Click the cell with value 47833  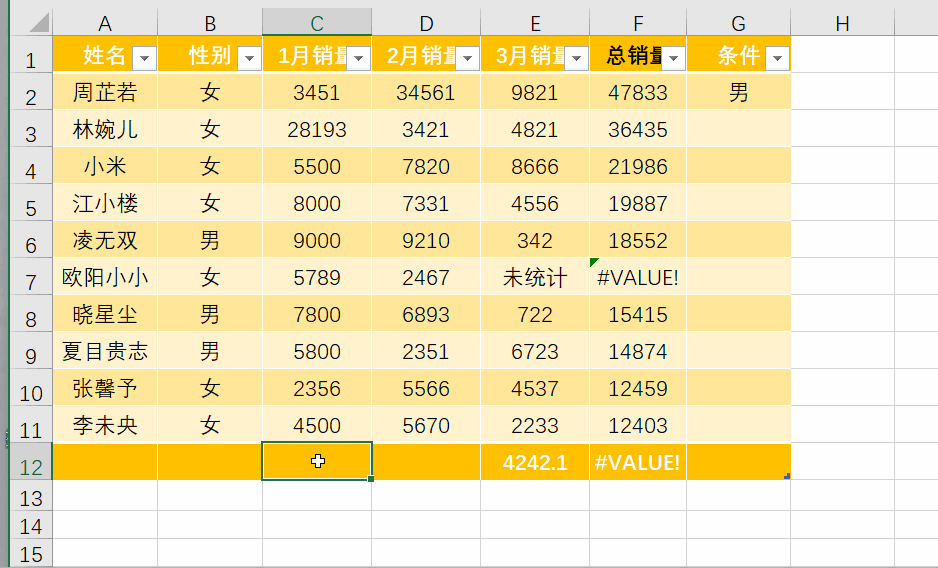(x=638, y=92)
